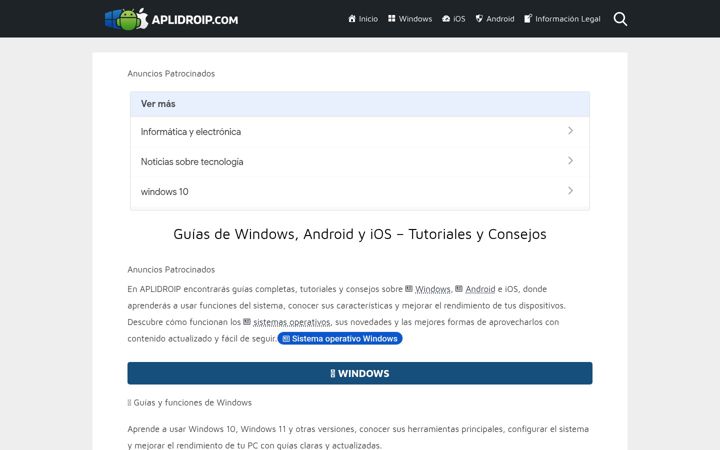Click the Ver más header
Image resolution: width=720 pixels, height=450 pixels.
360,104
